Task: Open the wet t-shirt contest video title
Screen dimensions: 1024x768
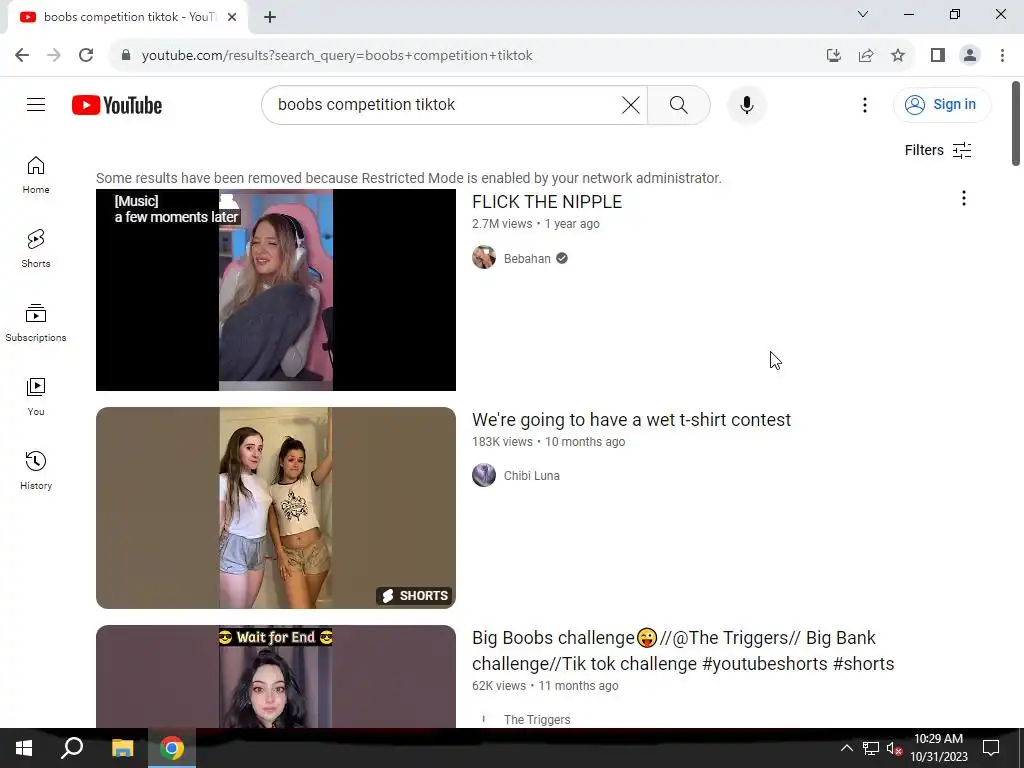Action: [632, 419]
